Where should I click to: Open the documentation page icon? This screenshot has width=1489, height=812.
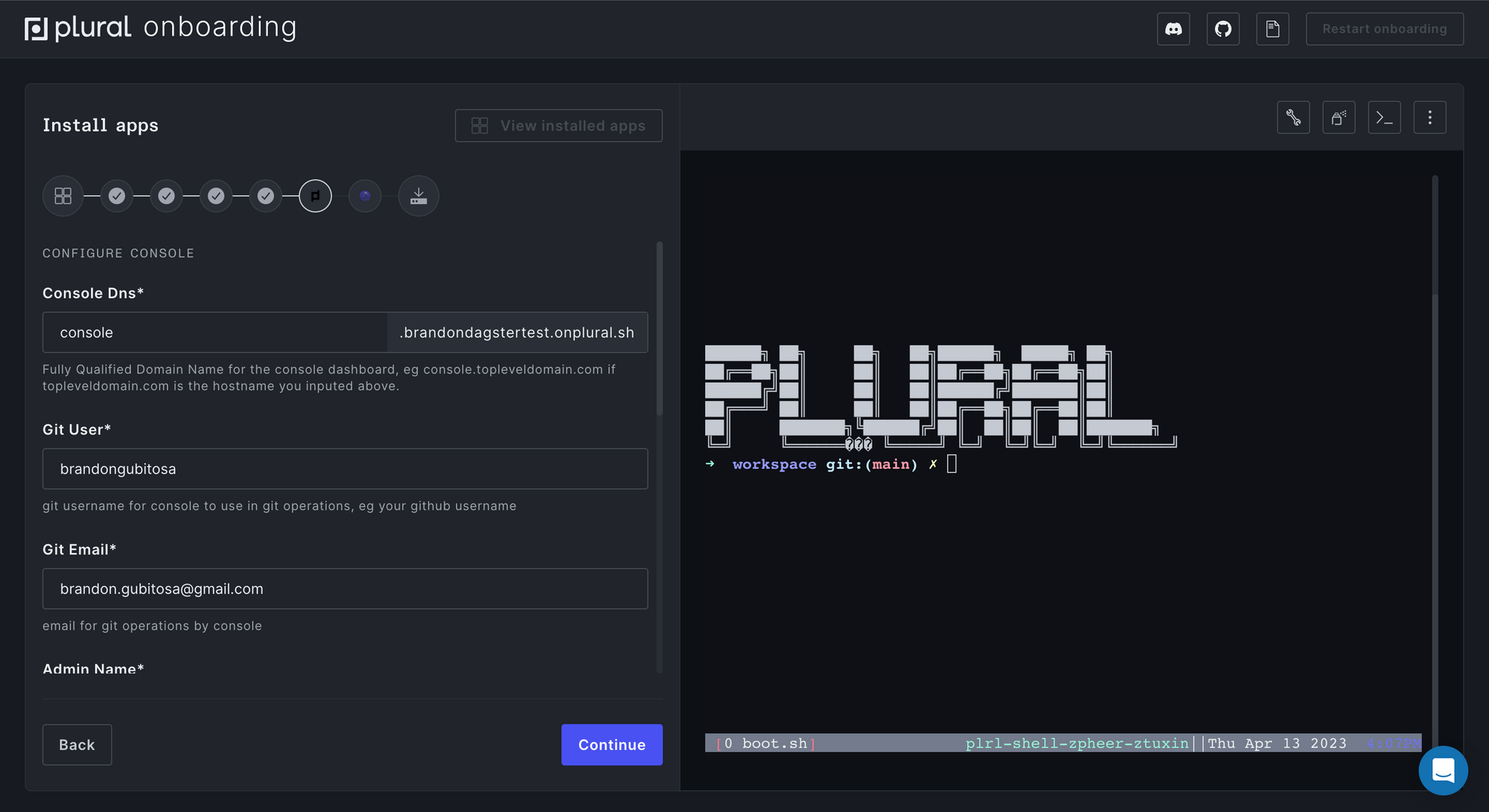[x=1273, y=29]
